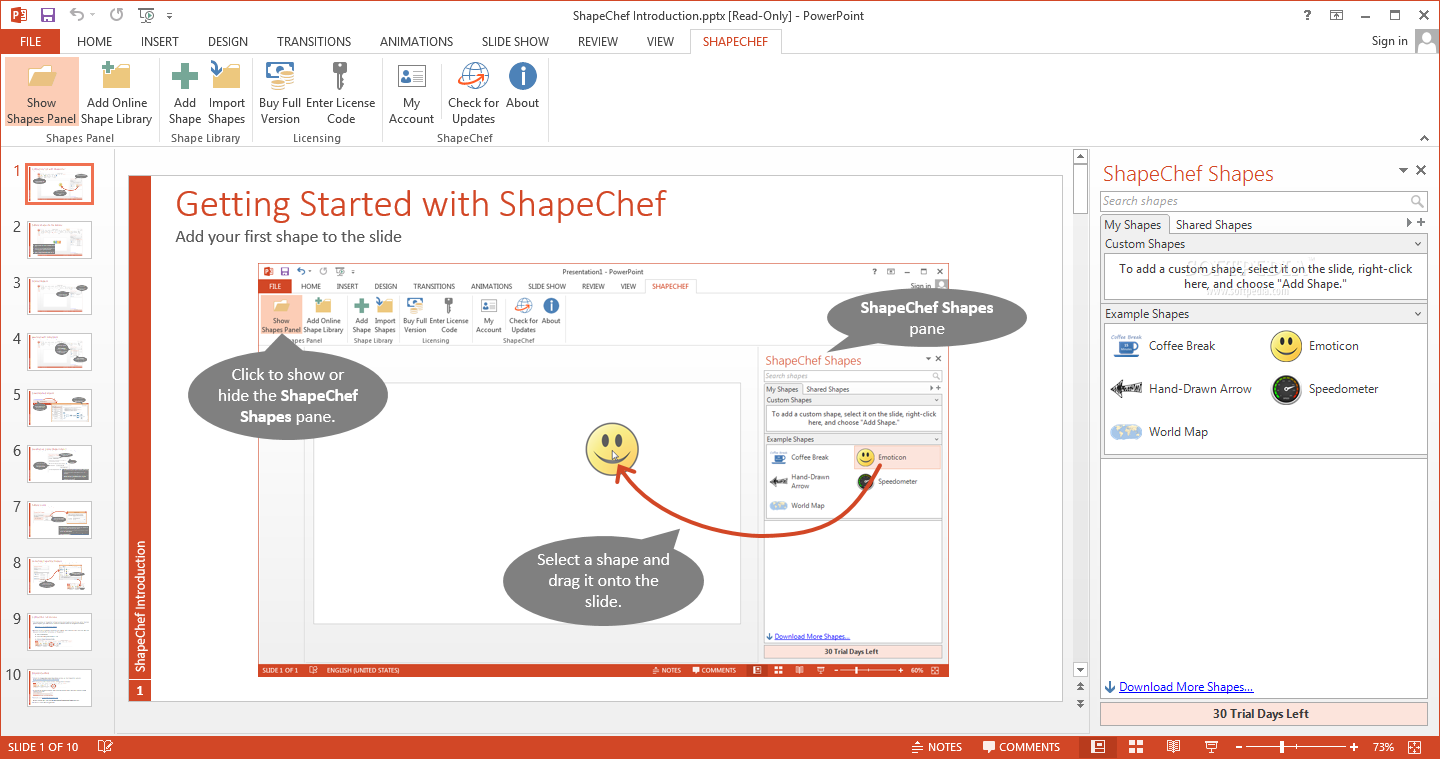Click the search magnifier icon in Shapes pane
Image resolution: width=1440 pixels, height=759 pixels.
click(x=1417, y=201)
